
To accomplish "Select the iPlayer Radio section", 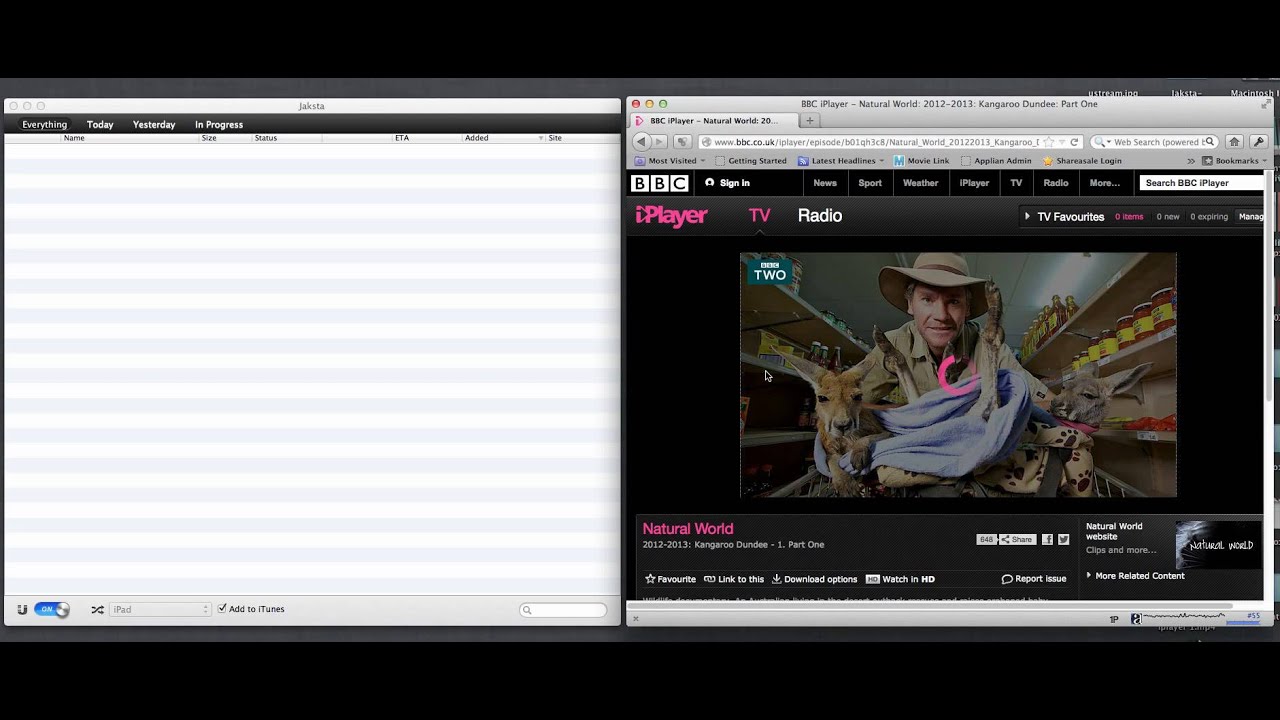I will click(x=820, y=216).
